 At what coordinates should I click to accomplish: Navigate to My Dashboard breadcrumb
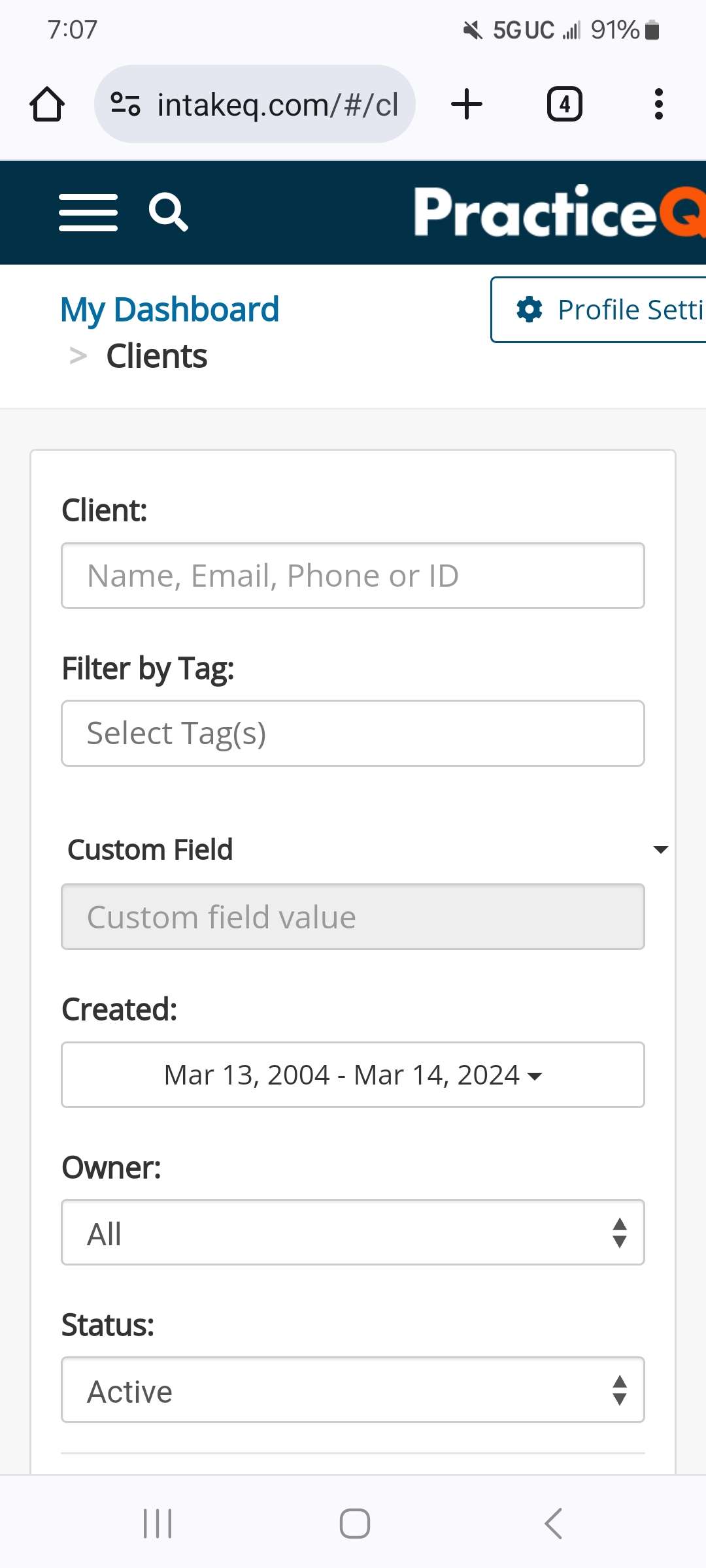click(x=169, y=310)
